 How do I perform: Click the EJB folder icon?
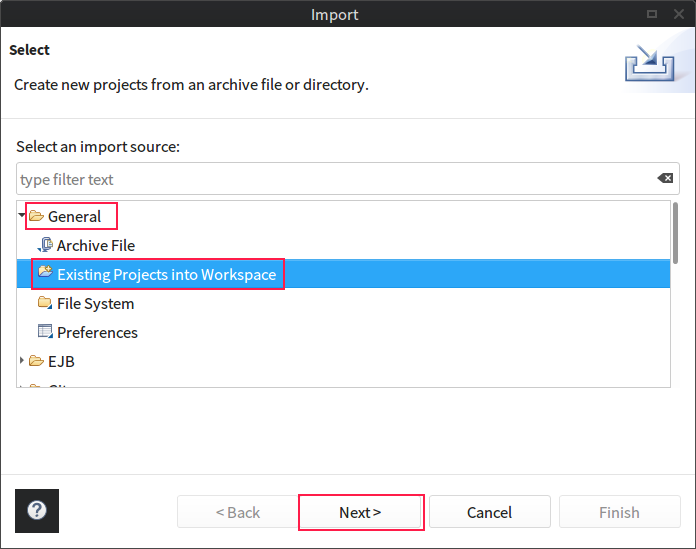click(x=36, y=361)
